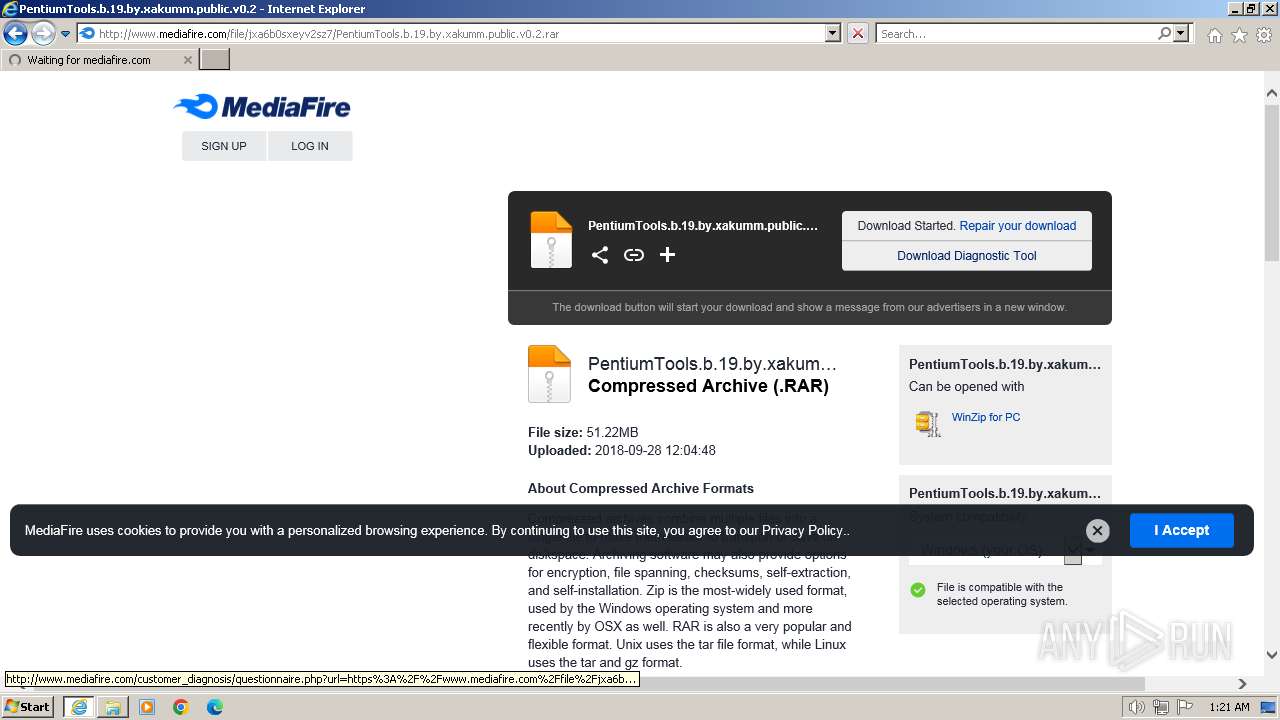This screenshot has width=1280, height=720.
Task: Open the Tools gear icon
Action: point(1264,35)
